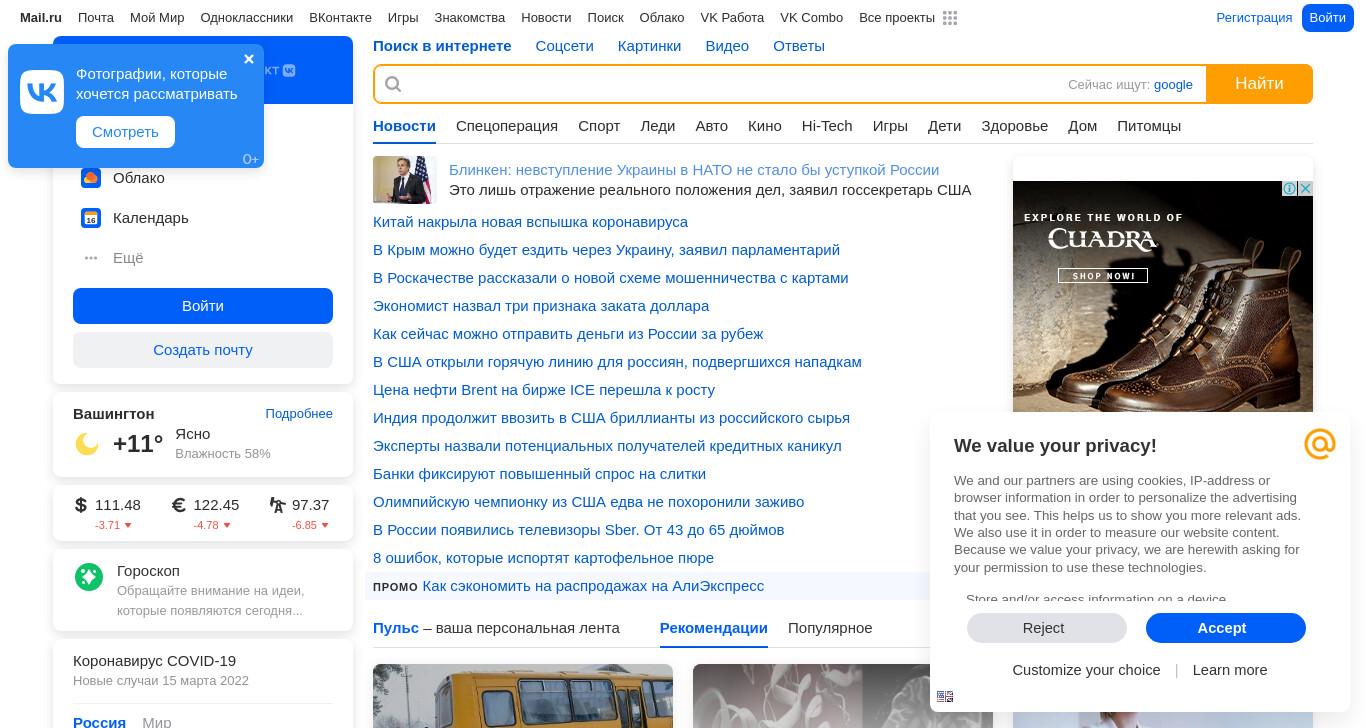Open news about mashed potato mistakes
Viewport: 1366px width, 728px height.
[x=543, y=558]
